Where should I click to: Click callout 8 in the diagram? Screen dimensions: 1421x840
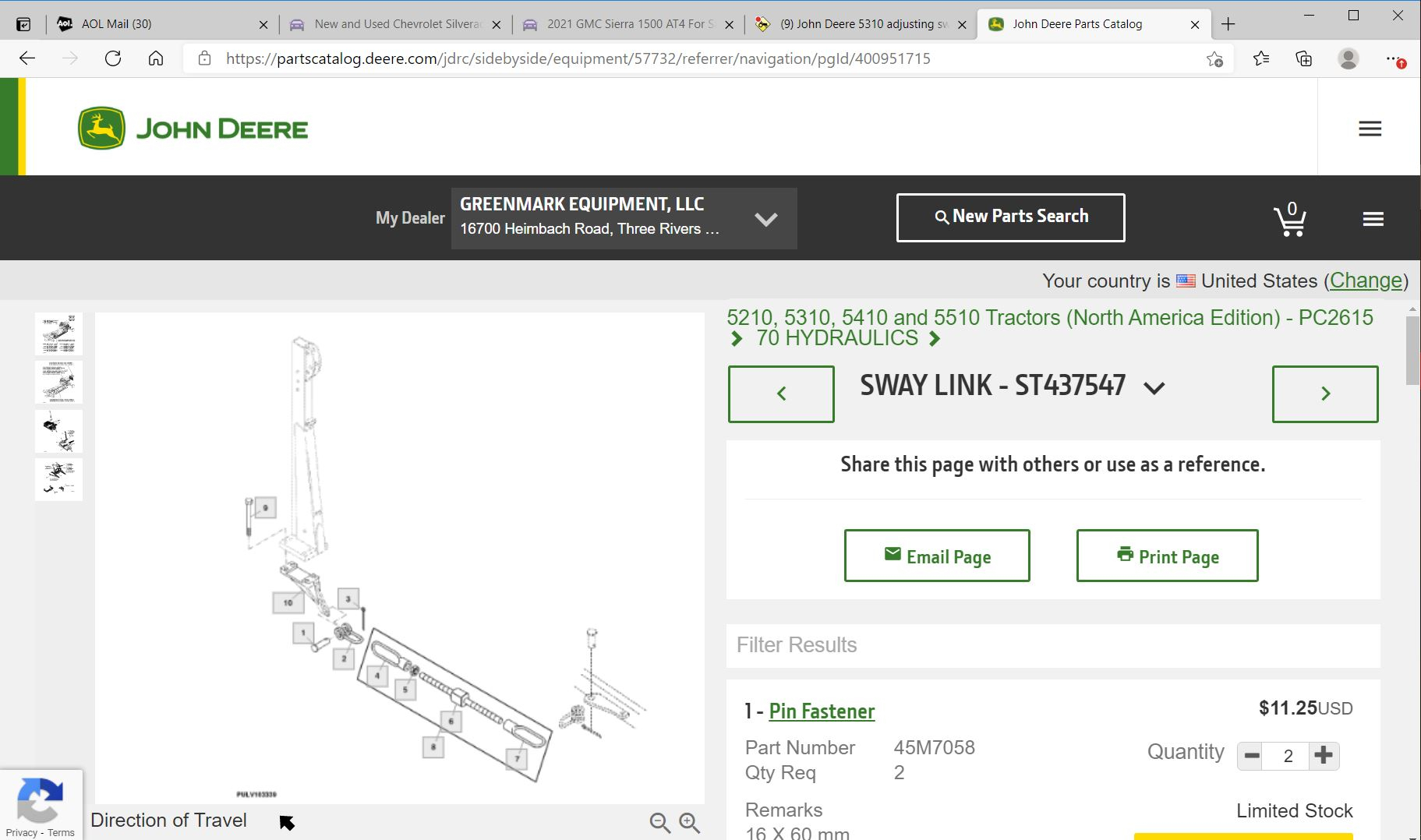(433, 747)
